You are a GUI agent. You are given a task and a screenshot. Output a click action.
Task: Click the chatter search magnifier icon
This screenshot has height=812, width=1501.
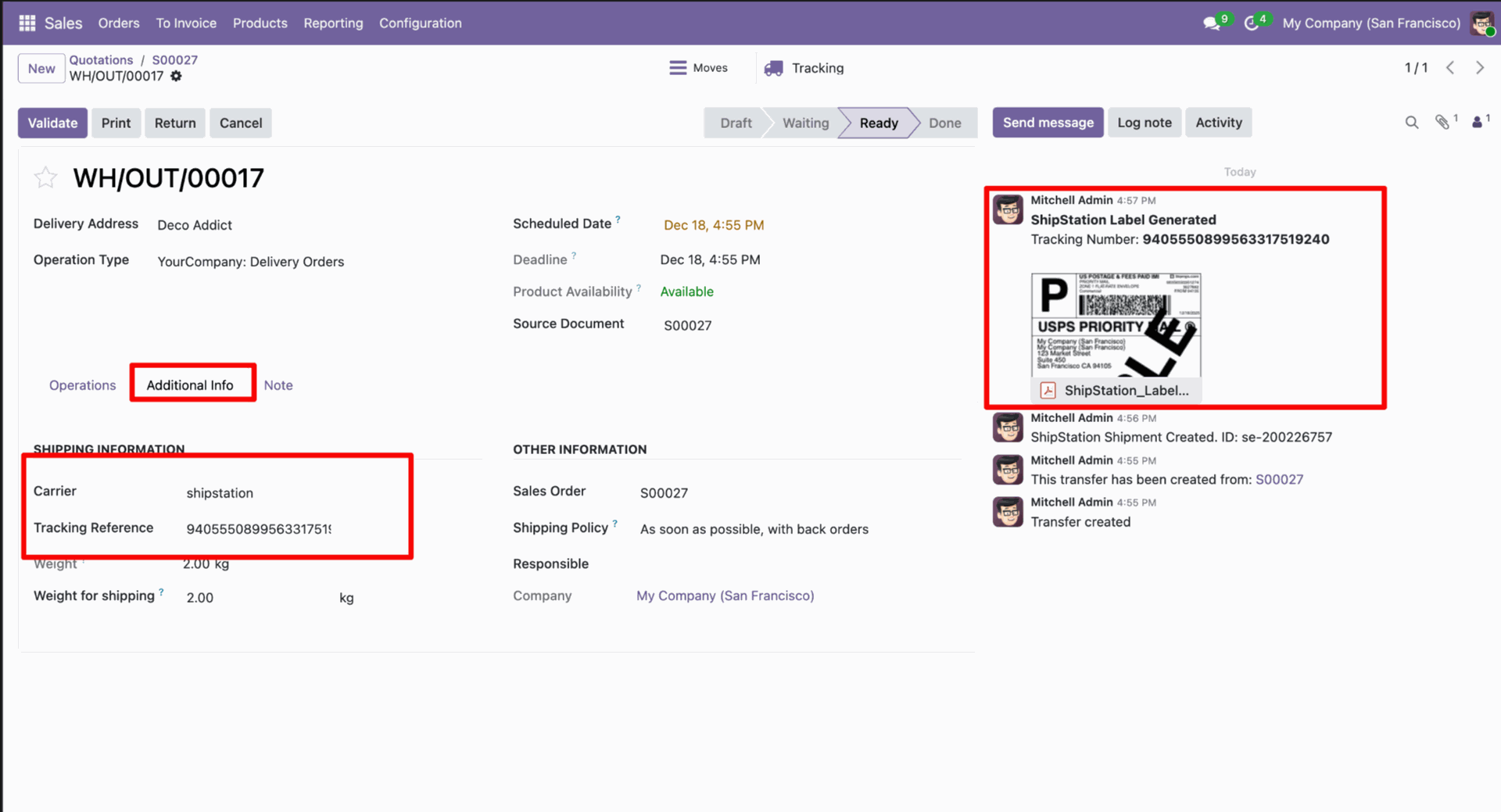pyautogui.click(x=1411, y=123)
